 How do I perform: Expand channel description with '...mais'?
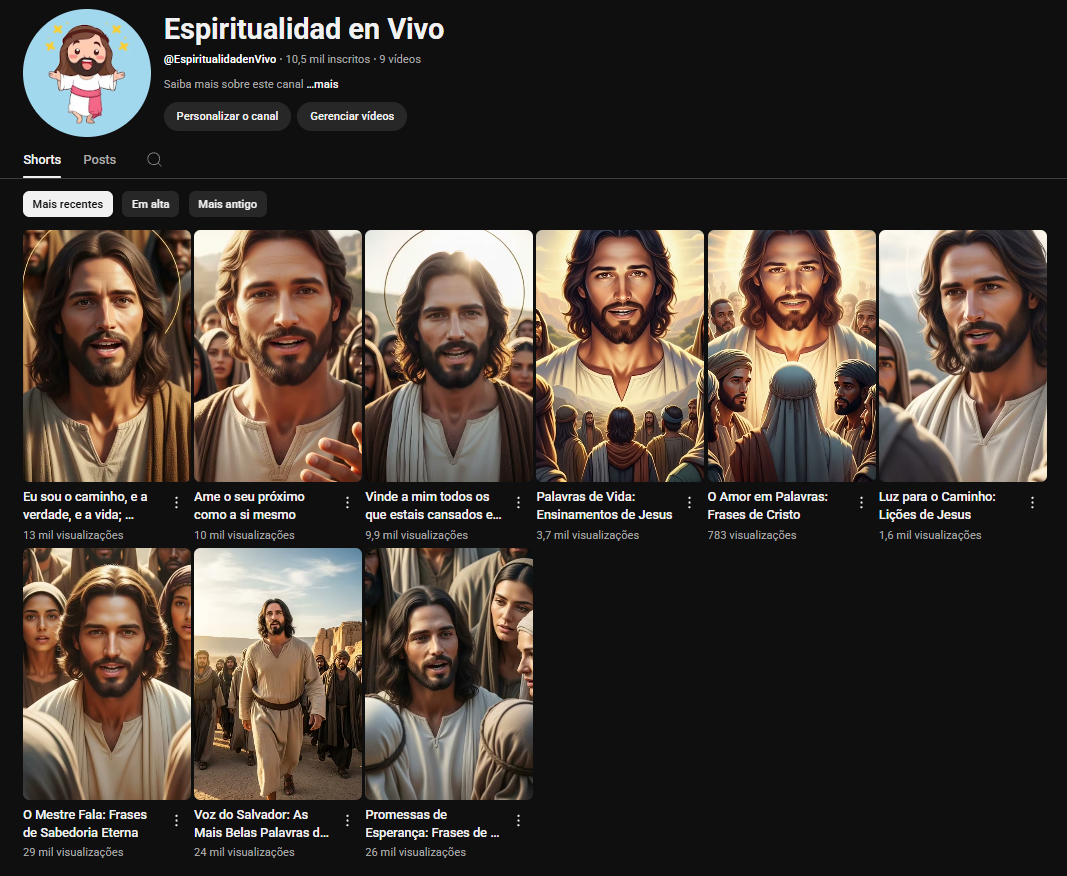[x=323, y=84]
